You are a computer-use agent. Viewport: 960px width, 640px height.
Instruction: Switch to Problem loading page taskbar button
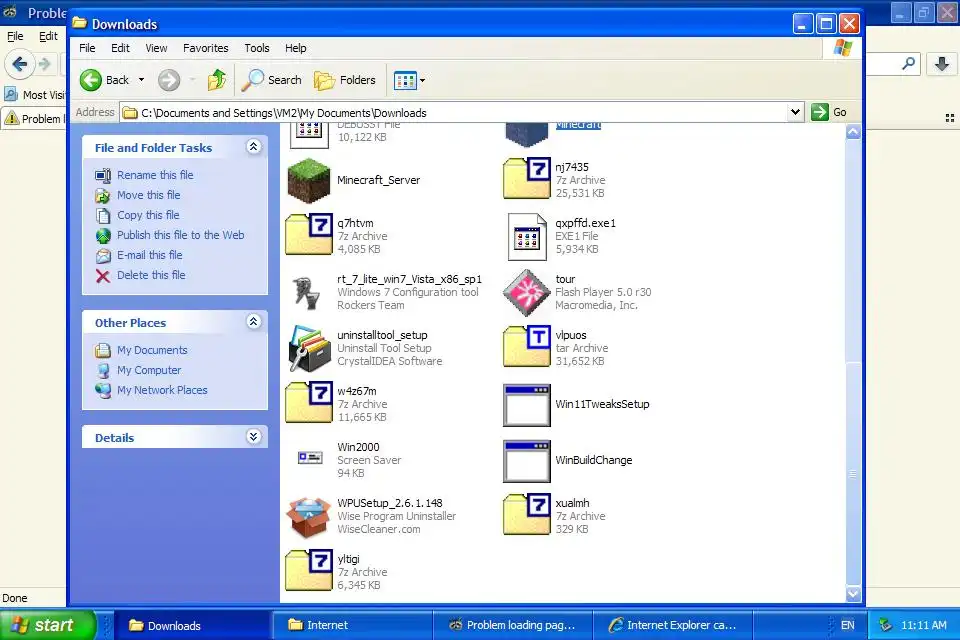pos(513,625)
